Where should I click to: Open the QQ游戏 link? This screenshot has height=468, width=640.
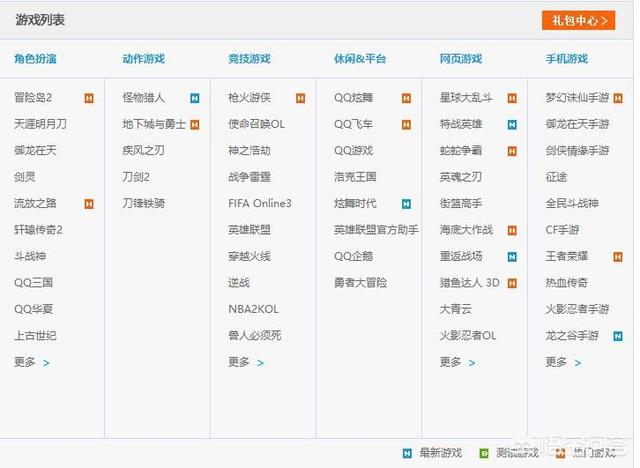pyautogui.click(x=353, y=151)
